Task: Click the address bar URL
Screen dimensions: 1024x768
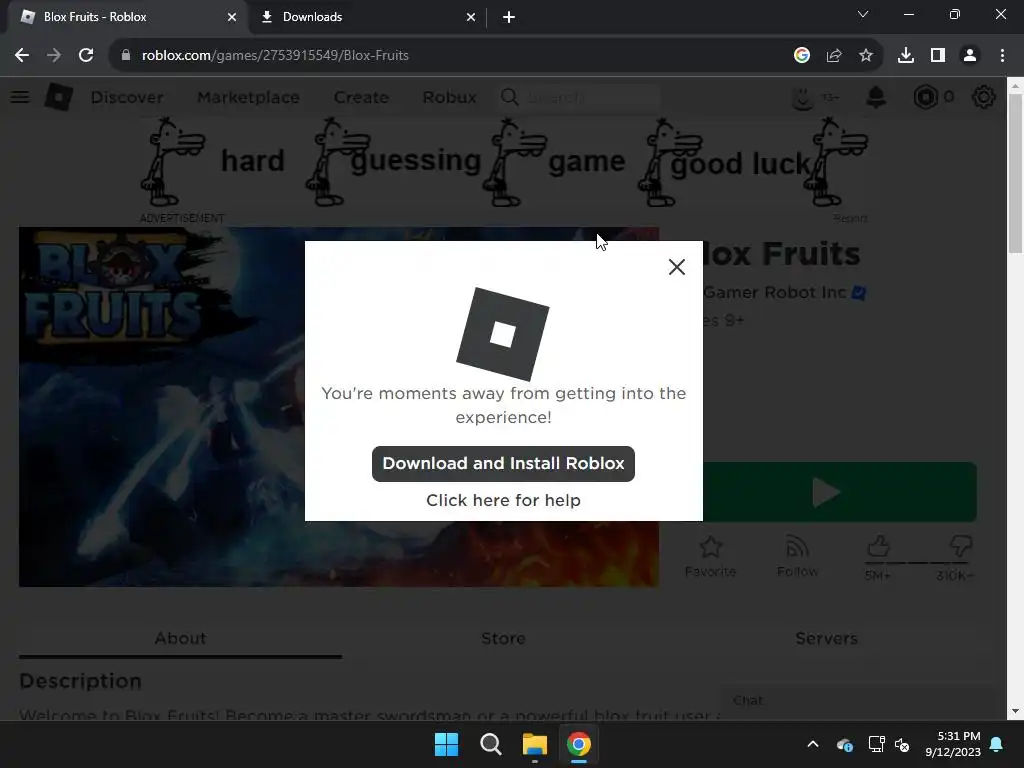Action: pyautogui.click(x=275, y=56)
